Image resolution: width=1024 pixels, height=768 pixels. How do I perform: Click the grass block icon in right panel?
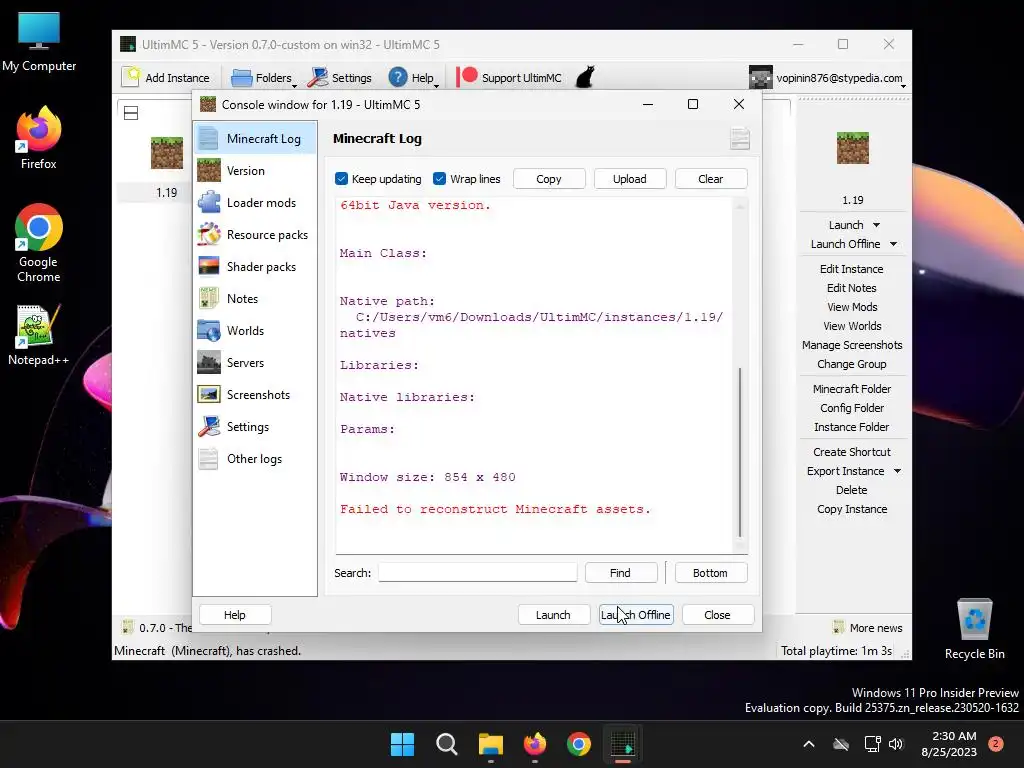click(853, 148)
